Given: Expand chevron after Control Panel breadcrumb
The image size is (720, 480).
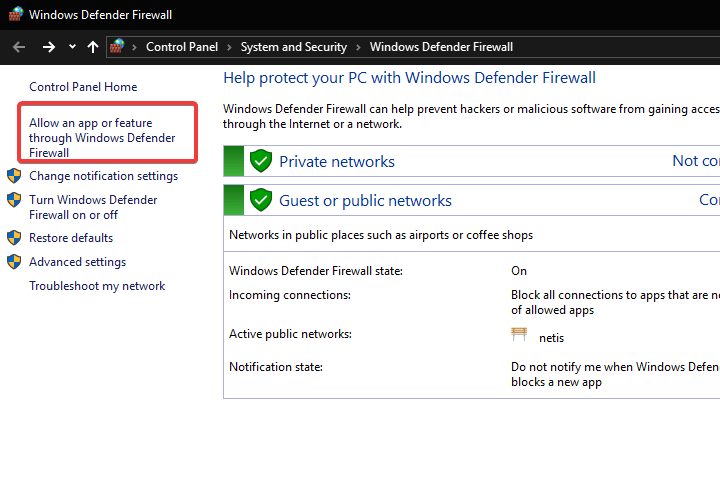Looking at the screenshot, I should 229,47.
